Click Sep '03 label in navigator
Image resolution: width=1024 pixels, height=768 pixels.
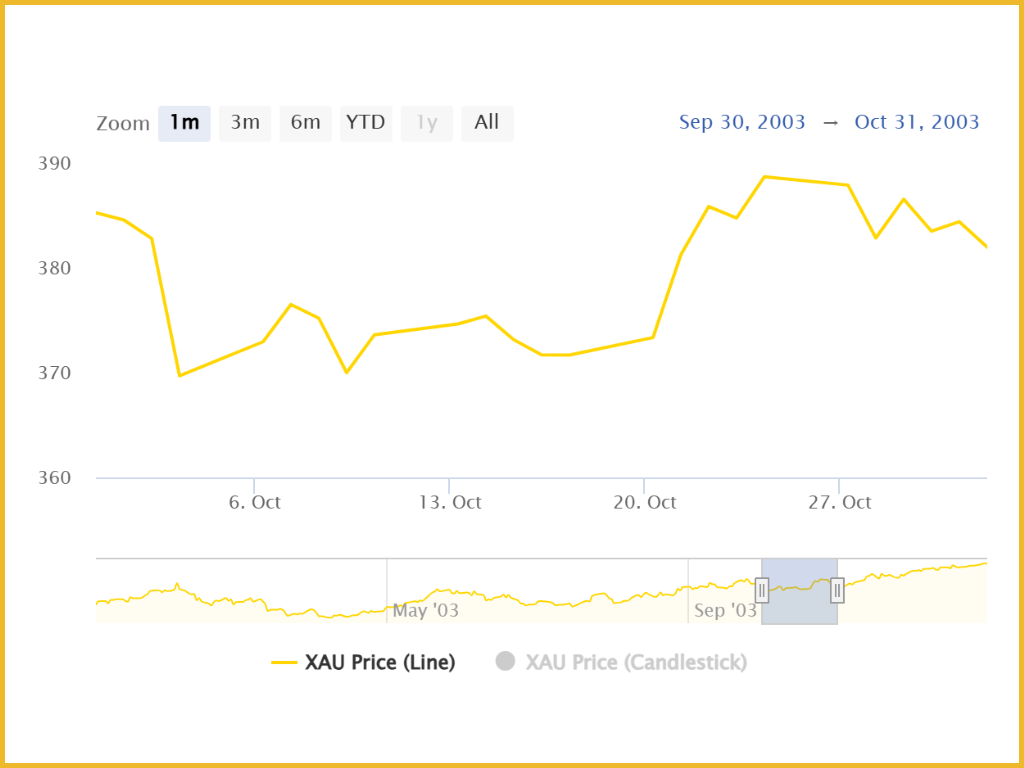725,611
